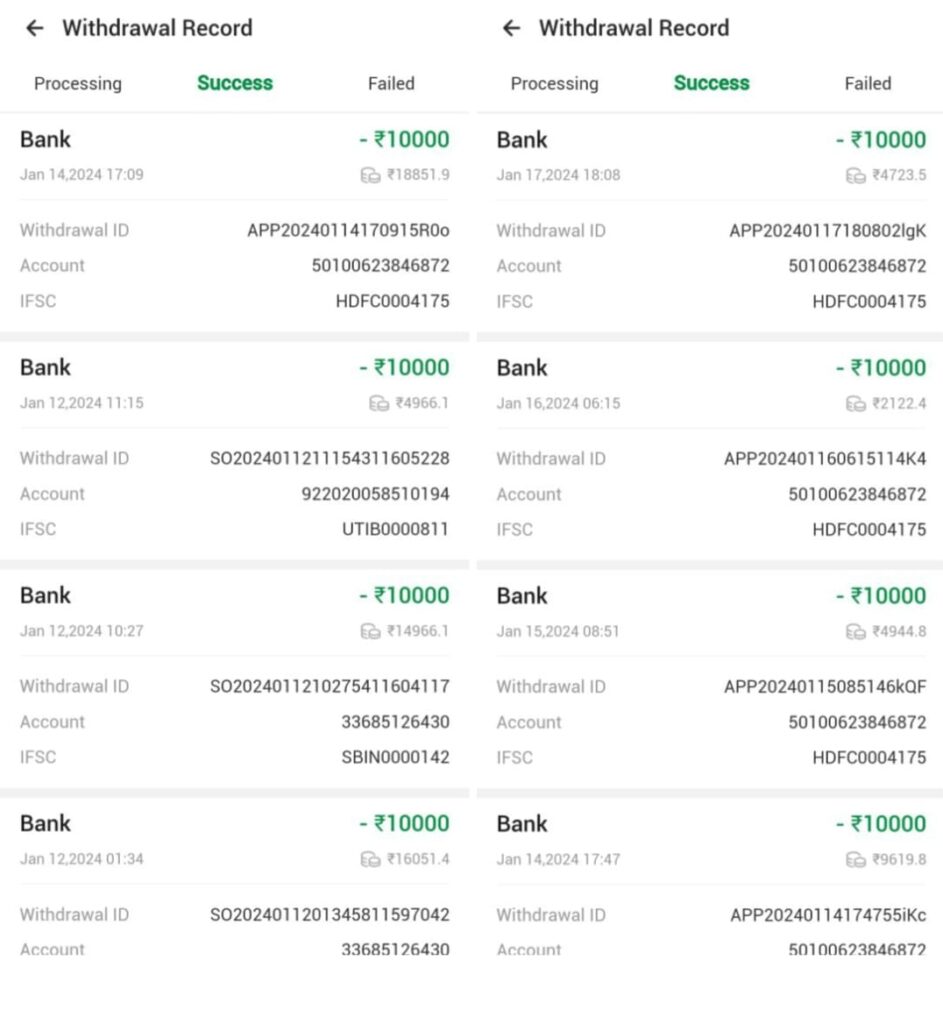Click the coin icon next to ₹9619.8

855,859
